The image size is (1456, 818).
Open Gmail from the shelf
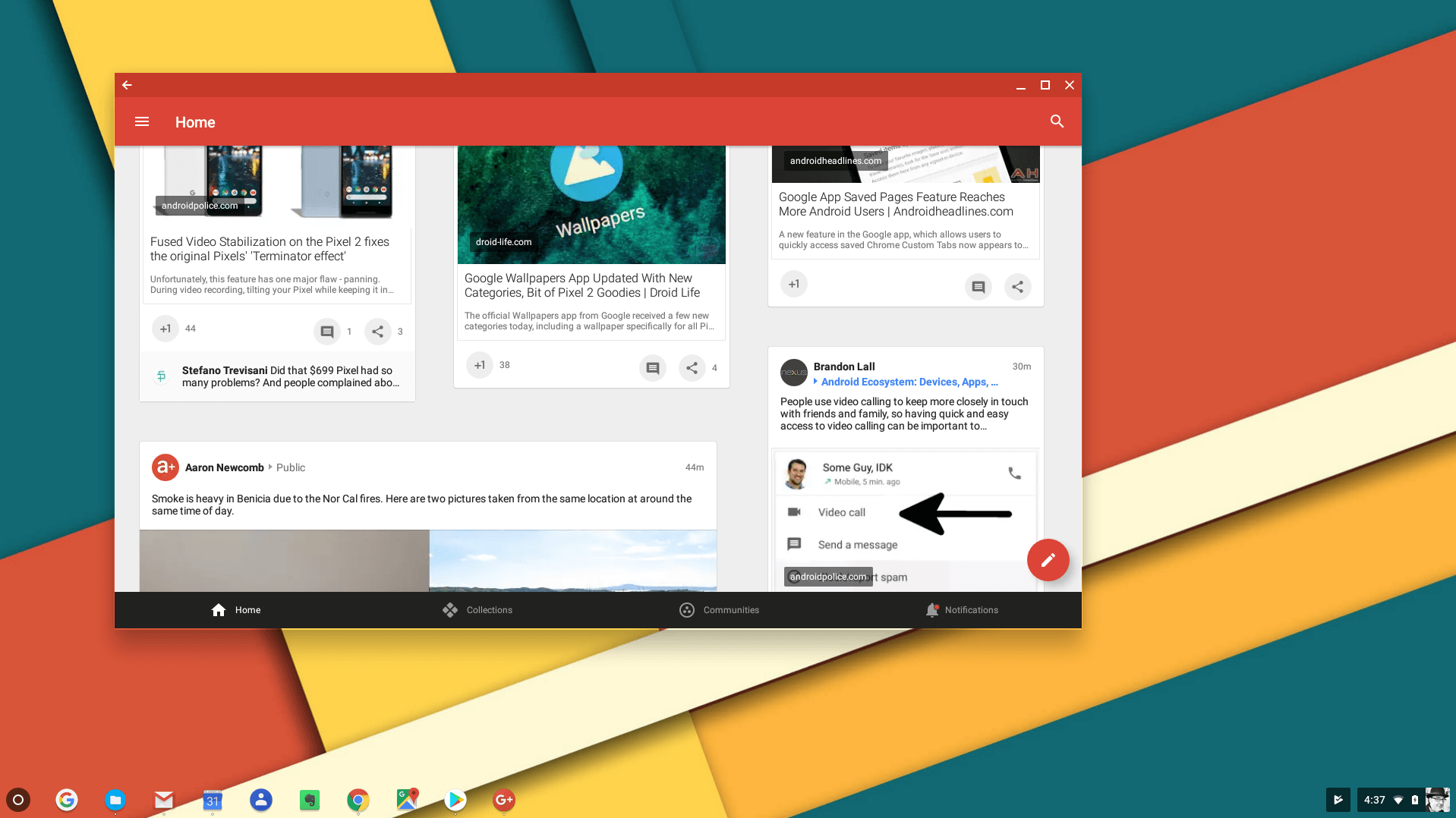(x=164, y=800)
